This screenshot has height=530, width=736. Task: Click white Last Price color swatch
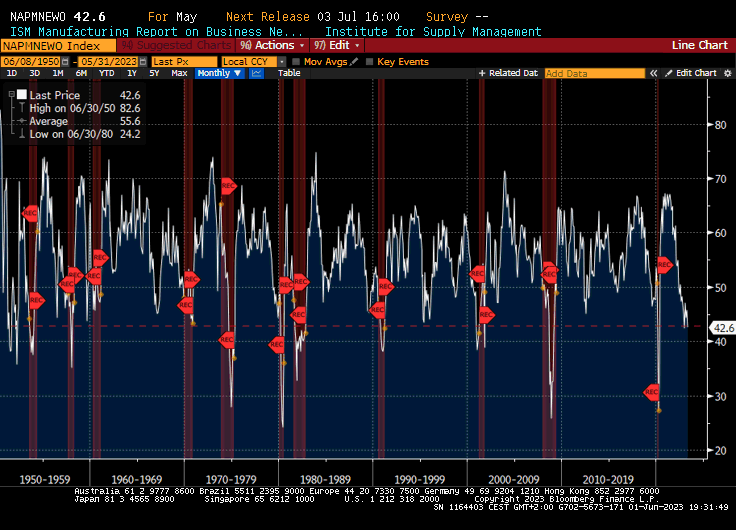tap(22, 94)
